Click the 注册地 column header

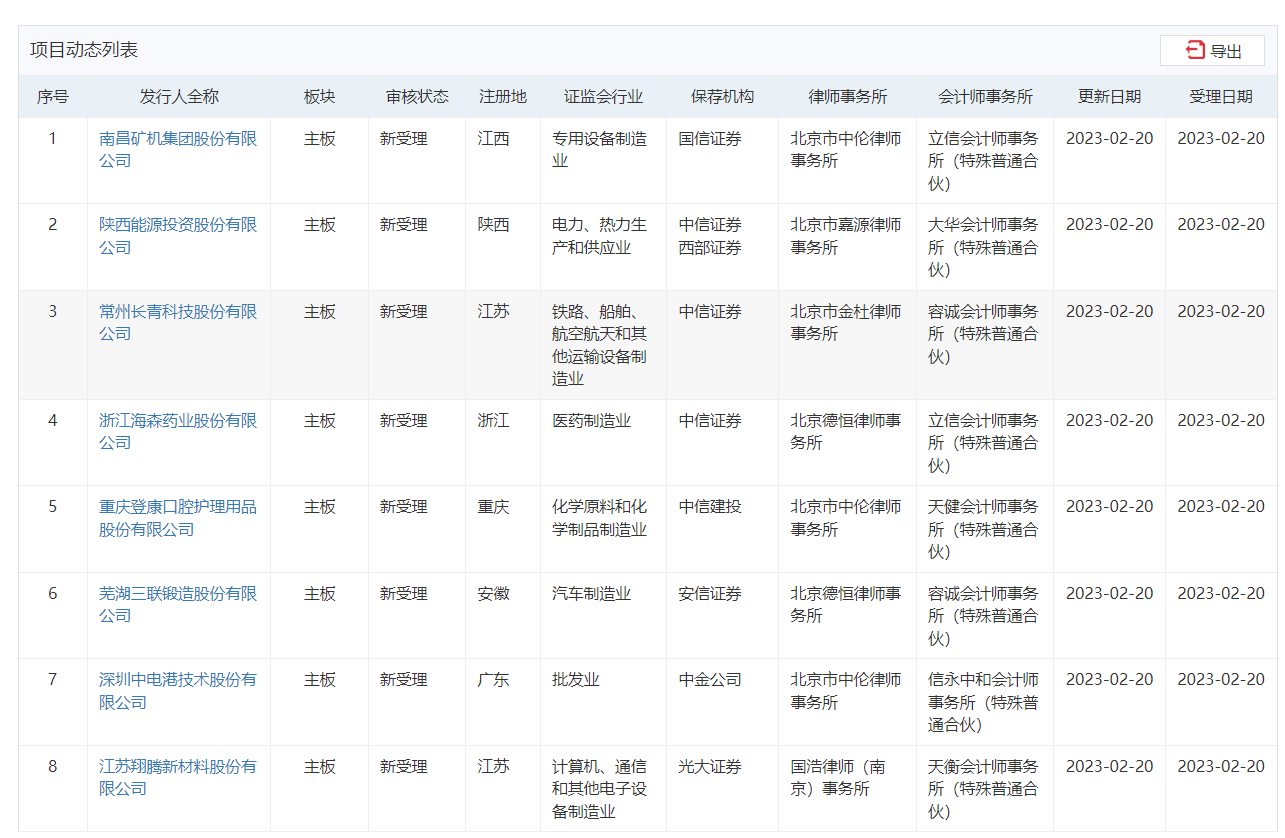point(503,97)
